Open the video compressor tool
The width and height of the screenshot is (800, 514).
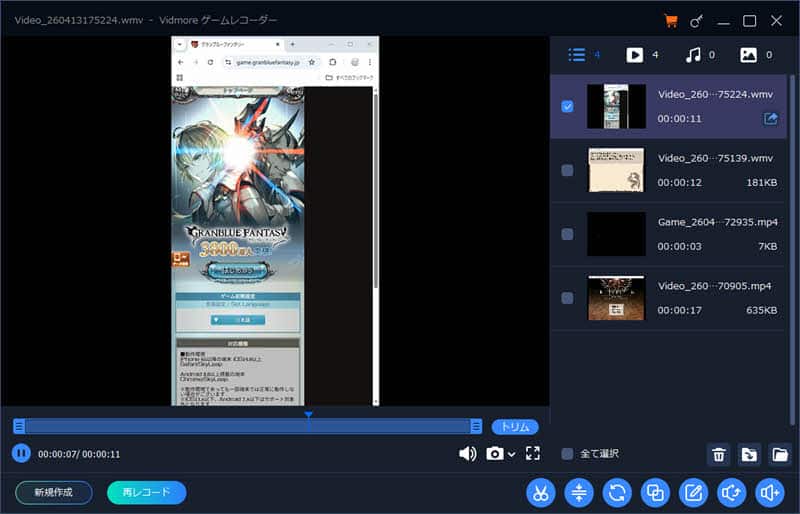[x=579, y=493]
